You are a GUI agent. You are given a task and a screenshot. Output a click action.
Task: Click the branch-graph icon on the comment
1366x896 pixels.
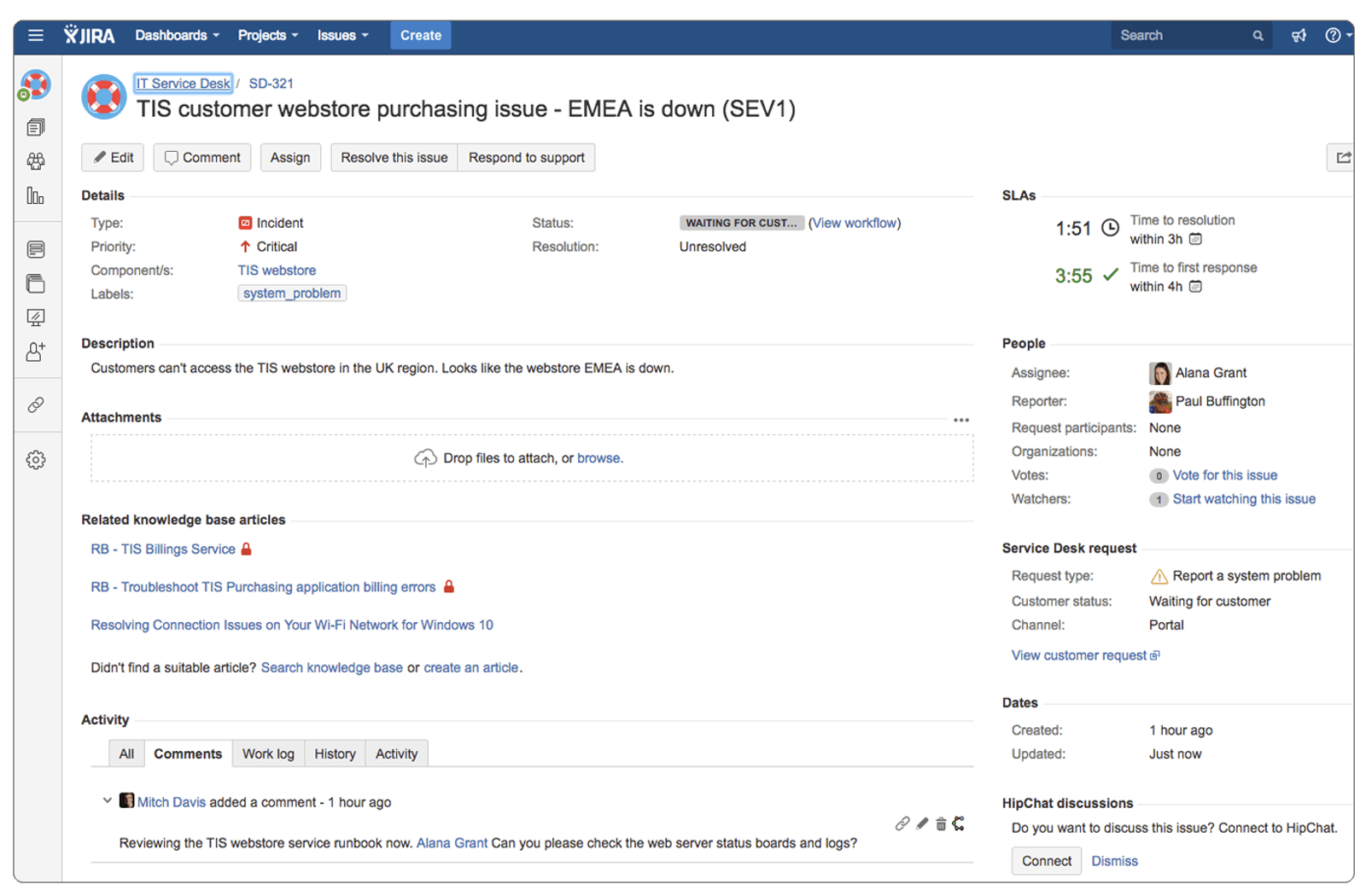click(x=959, y=823)
